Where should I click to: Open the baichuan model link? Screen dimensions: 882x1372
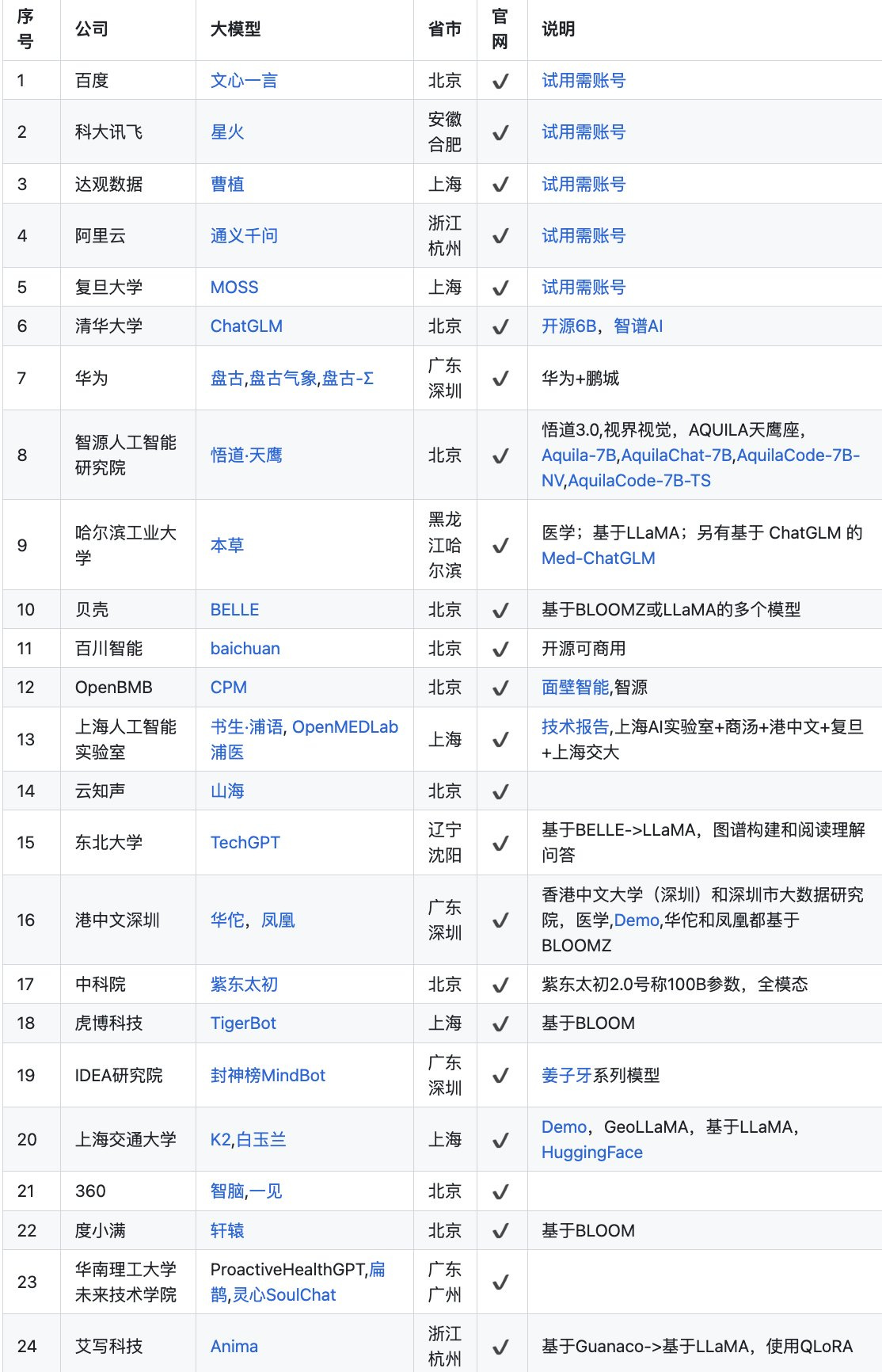(x=245, y=649)
